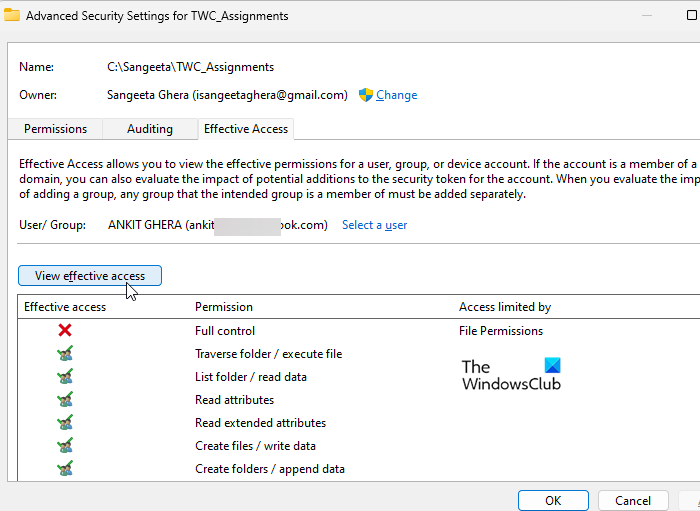Click the Select a user link
The width and height of the screenshot is (700, 511).
click(374, 225)
